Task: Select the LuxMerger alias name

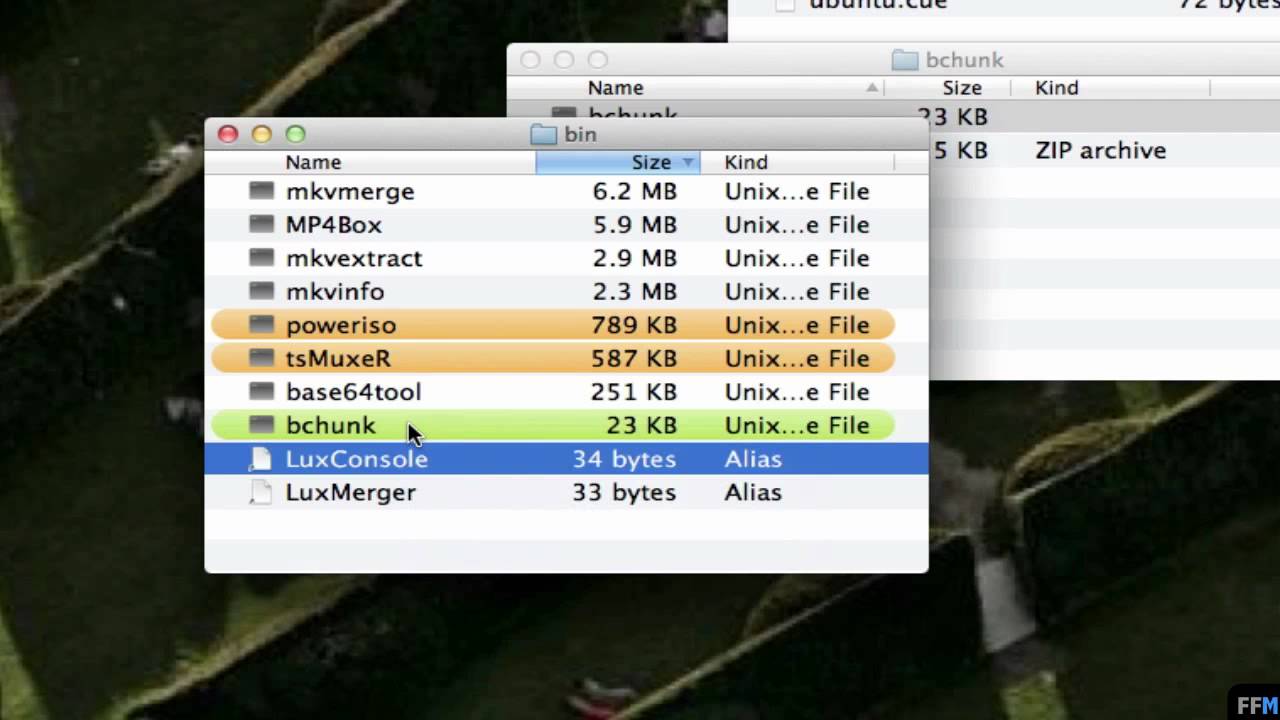Action: click(x=351, y=492)
